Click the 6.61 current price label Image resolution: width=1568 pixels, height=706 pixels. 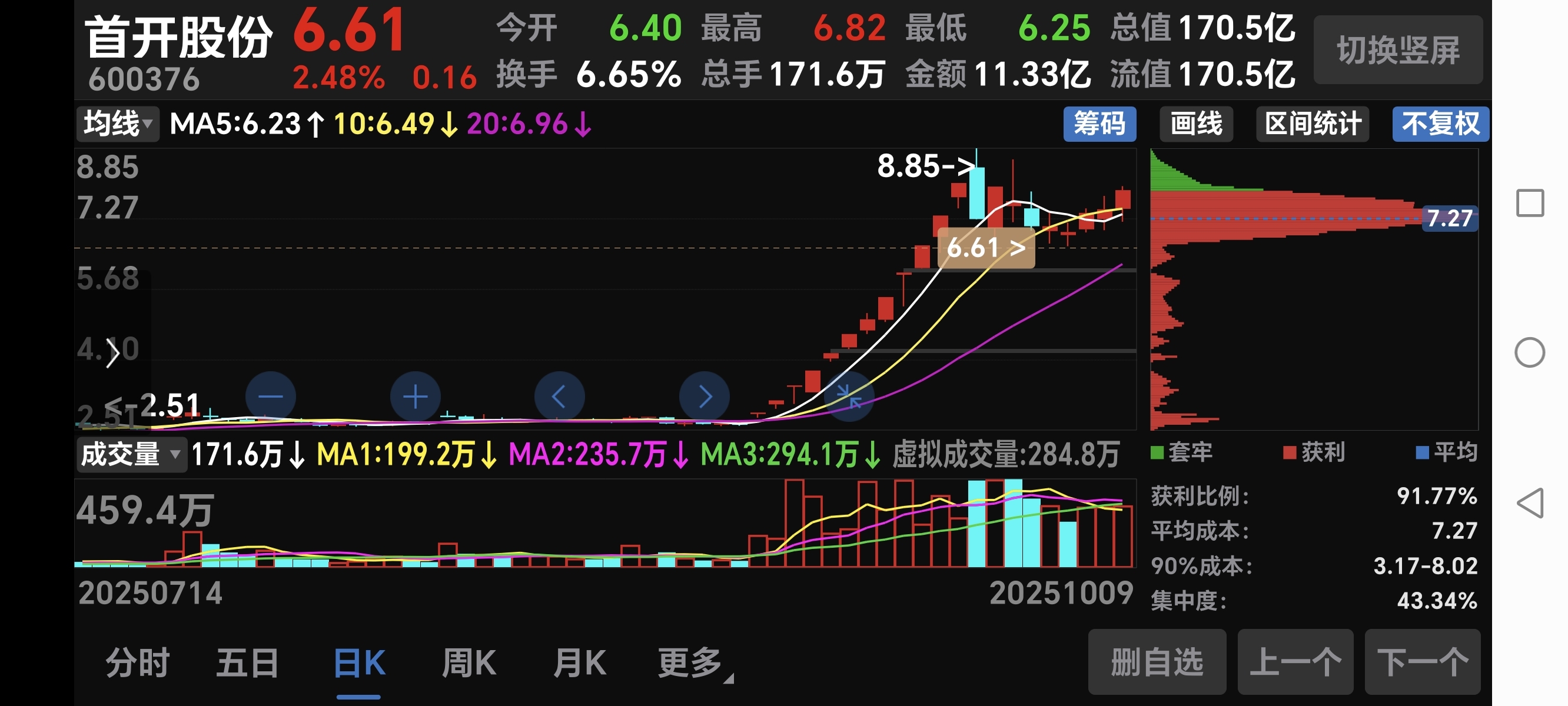985,248
